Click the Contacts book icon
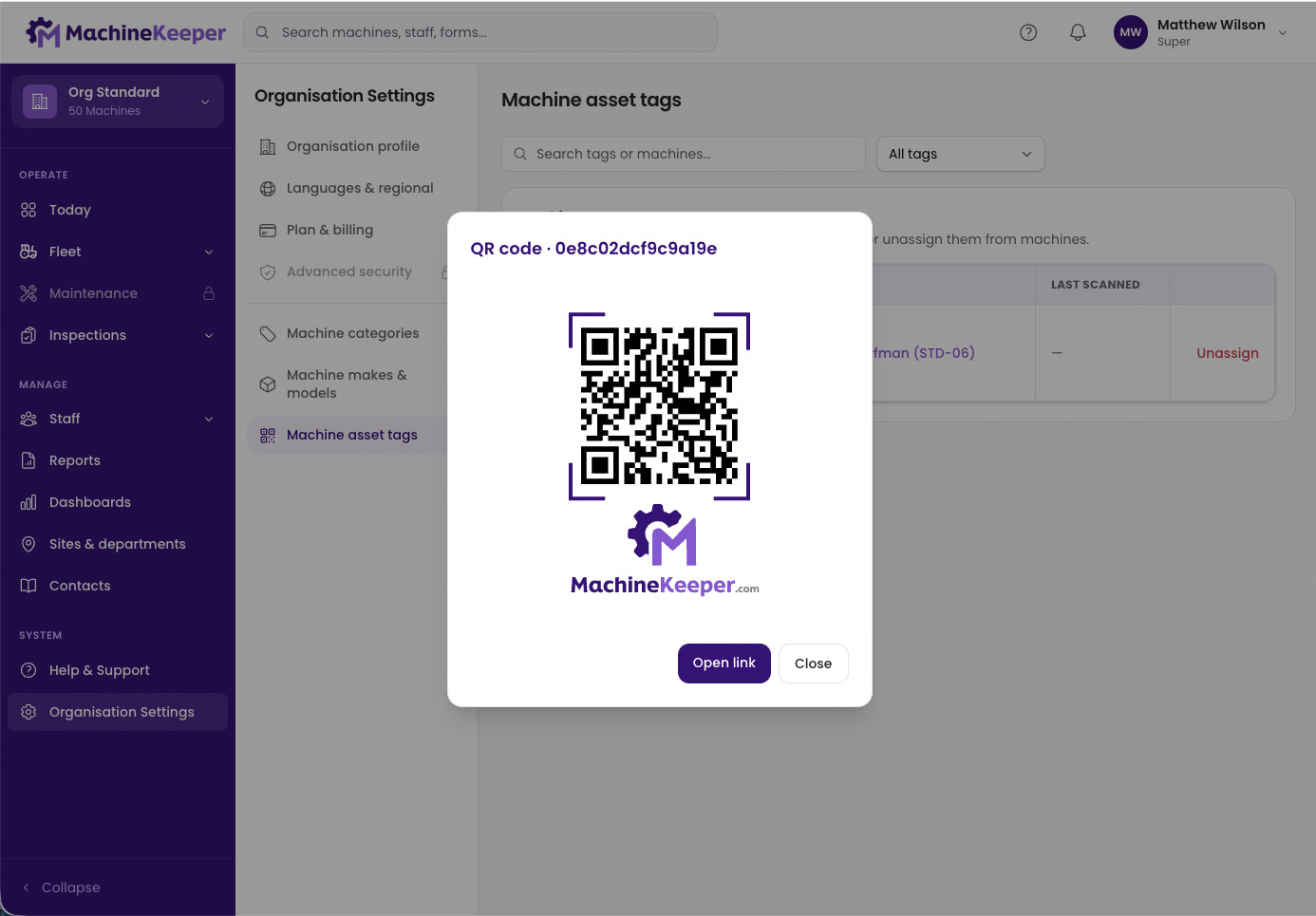The height and width of the screenshot is (916, 1316). pyautogui.click(x=28, y=586)
